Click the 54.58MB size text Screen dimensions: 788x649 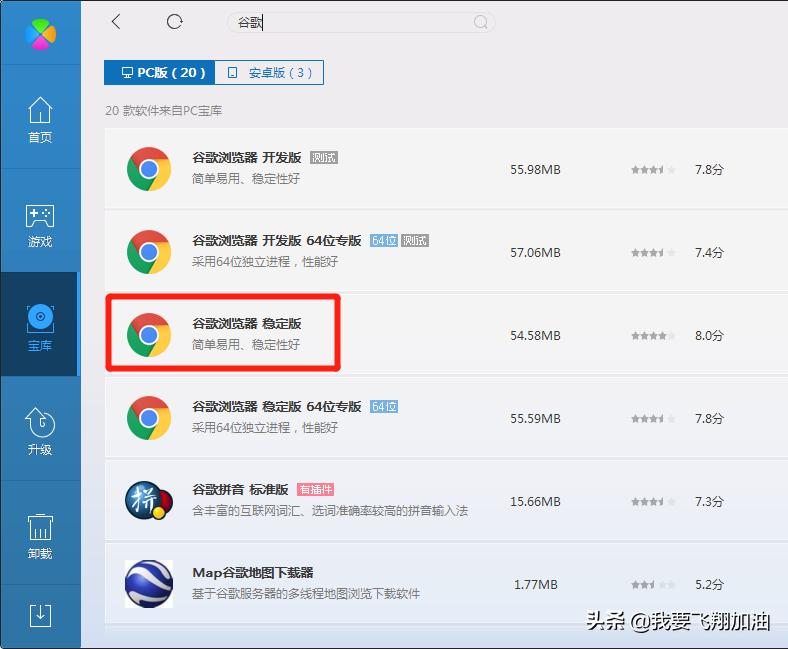click(535, 336)
